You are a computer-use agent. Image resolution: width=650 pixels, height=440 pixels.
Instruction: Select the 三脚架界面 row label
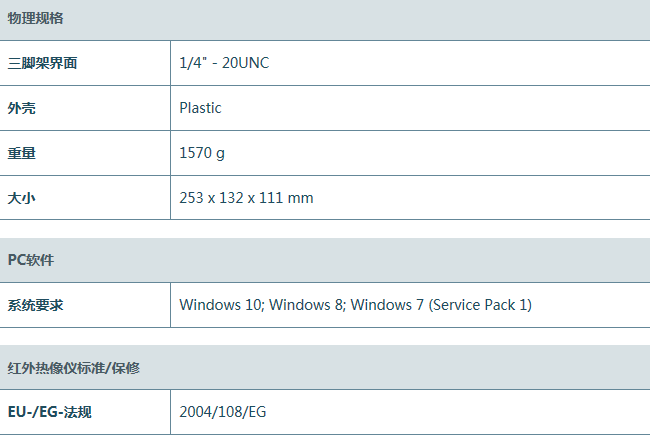[x=42, y=63]
